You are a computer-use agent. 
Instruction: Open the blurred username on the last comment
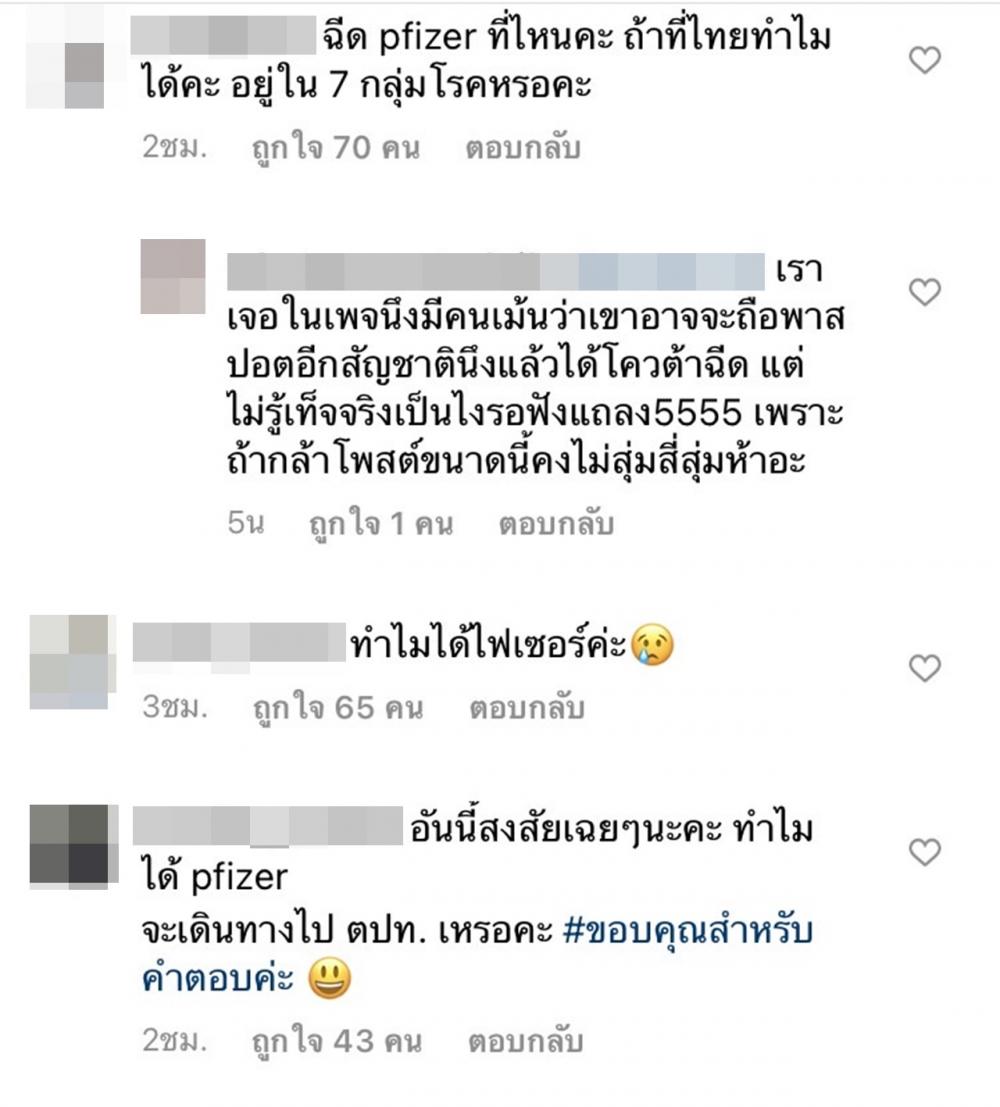[x=268, y=826]
